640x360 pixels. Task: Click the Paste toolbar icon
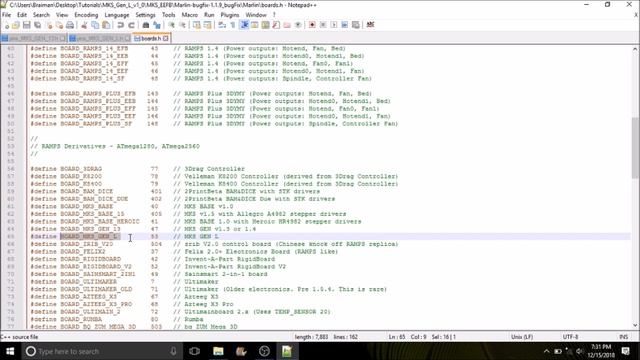coord(106,25)
